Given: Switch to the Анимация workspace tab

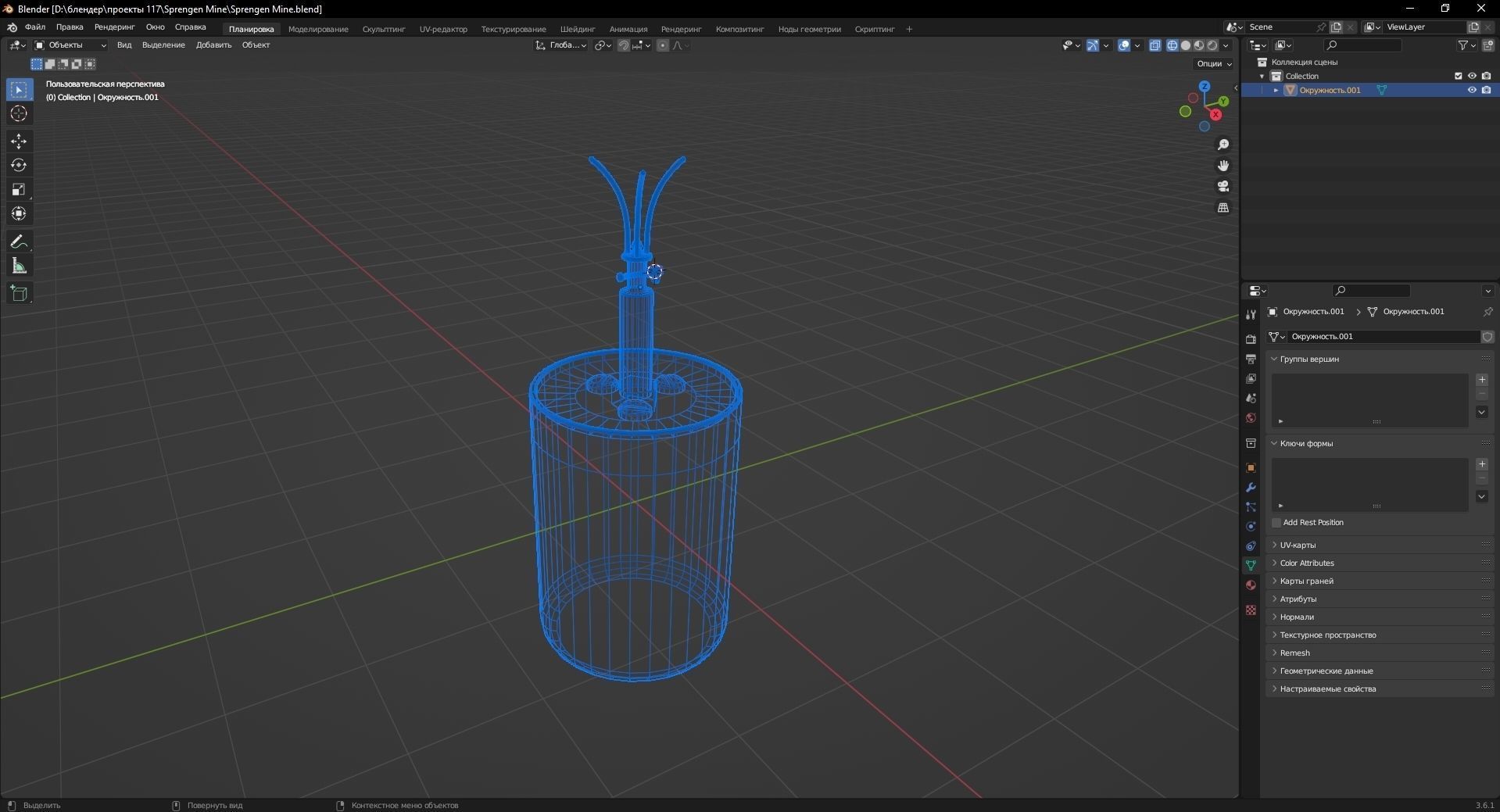Looking at the screenshot, I should pyautogui.click(x=628, y=29).
